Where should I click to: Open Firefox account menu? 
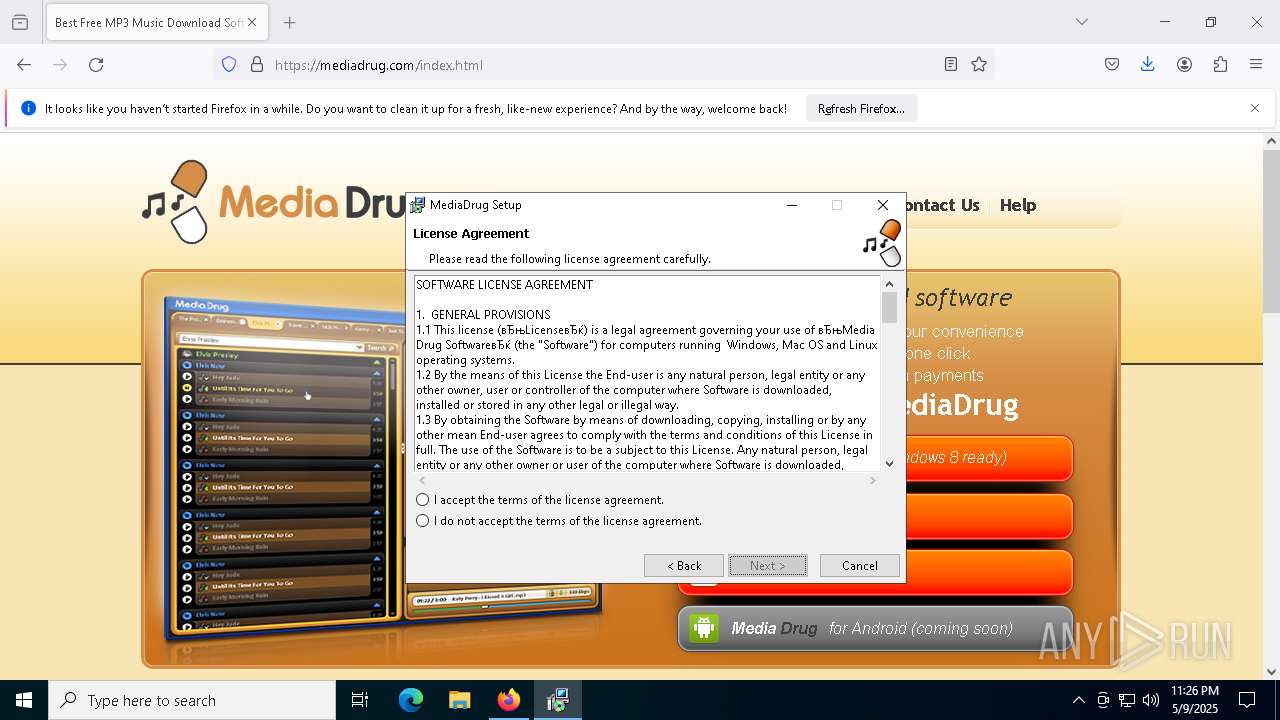[1184, 65]
